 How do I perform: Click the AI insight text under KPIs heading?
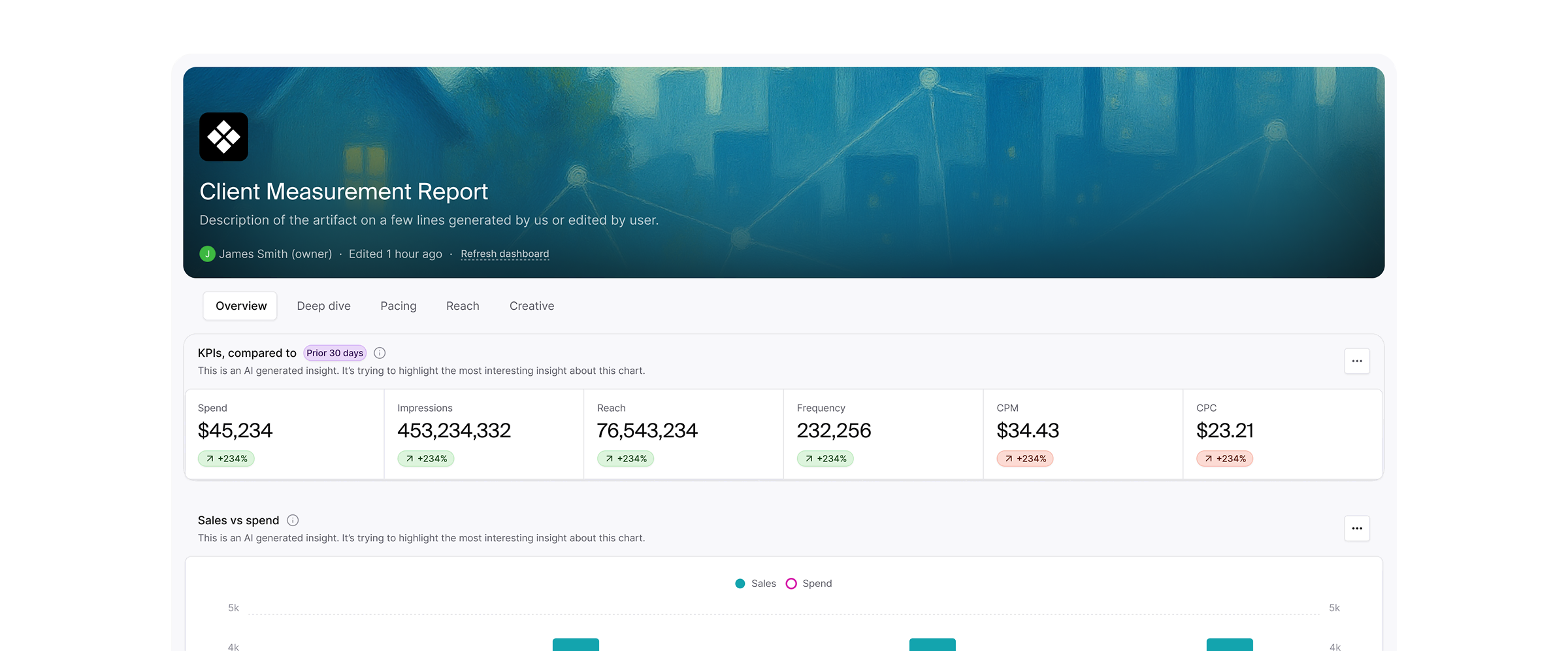pos(421,371)
